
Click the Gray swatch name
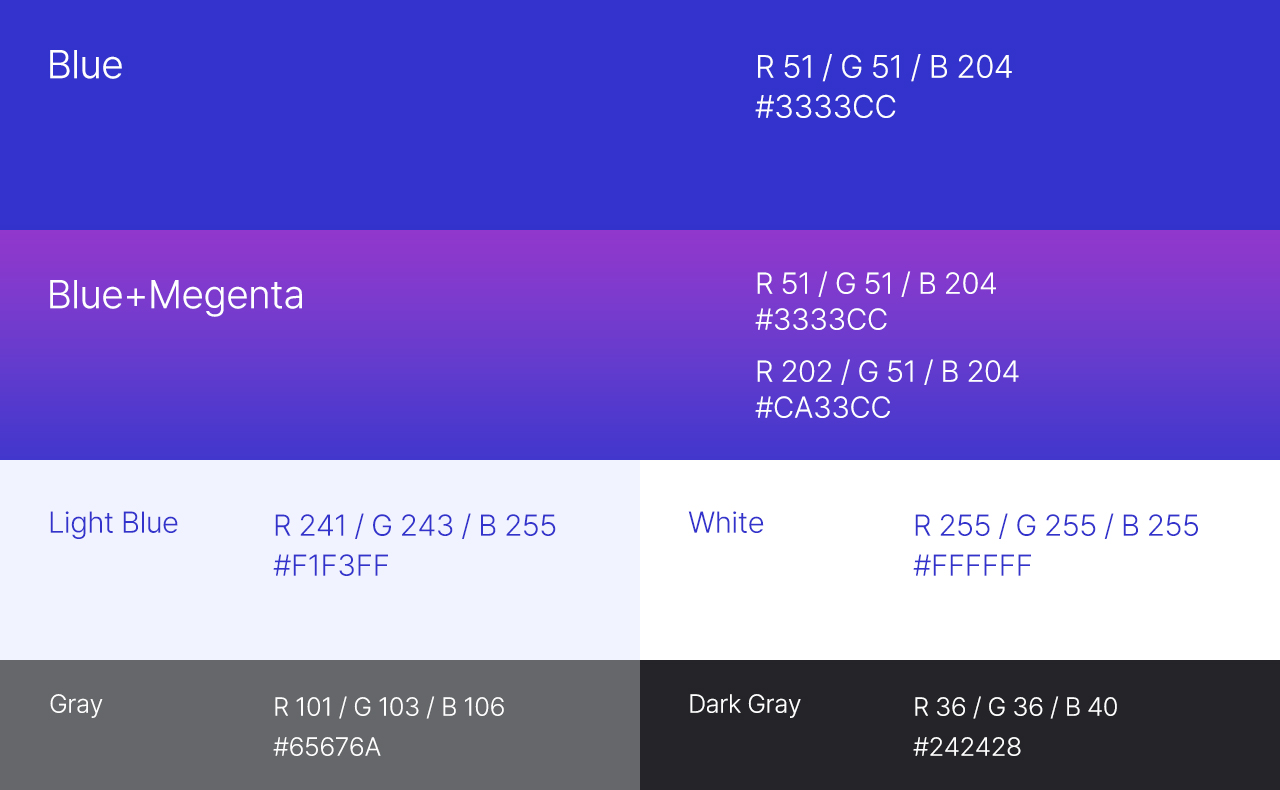coord(76,704)
